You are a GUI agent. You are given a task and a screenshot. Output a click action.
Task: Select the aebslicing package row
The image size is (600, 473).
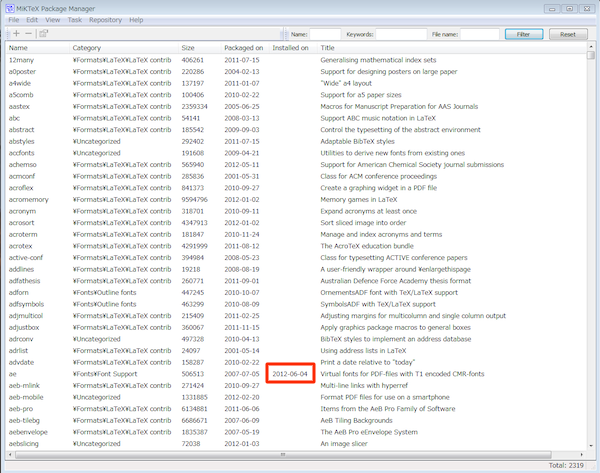(296, 444)
